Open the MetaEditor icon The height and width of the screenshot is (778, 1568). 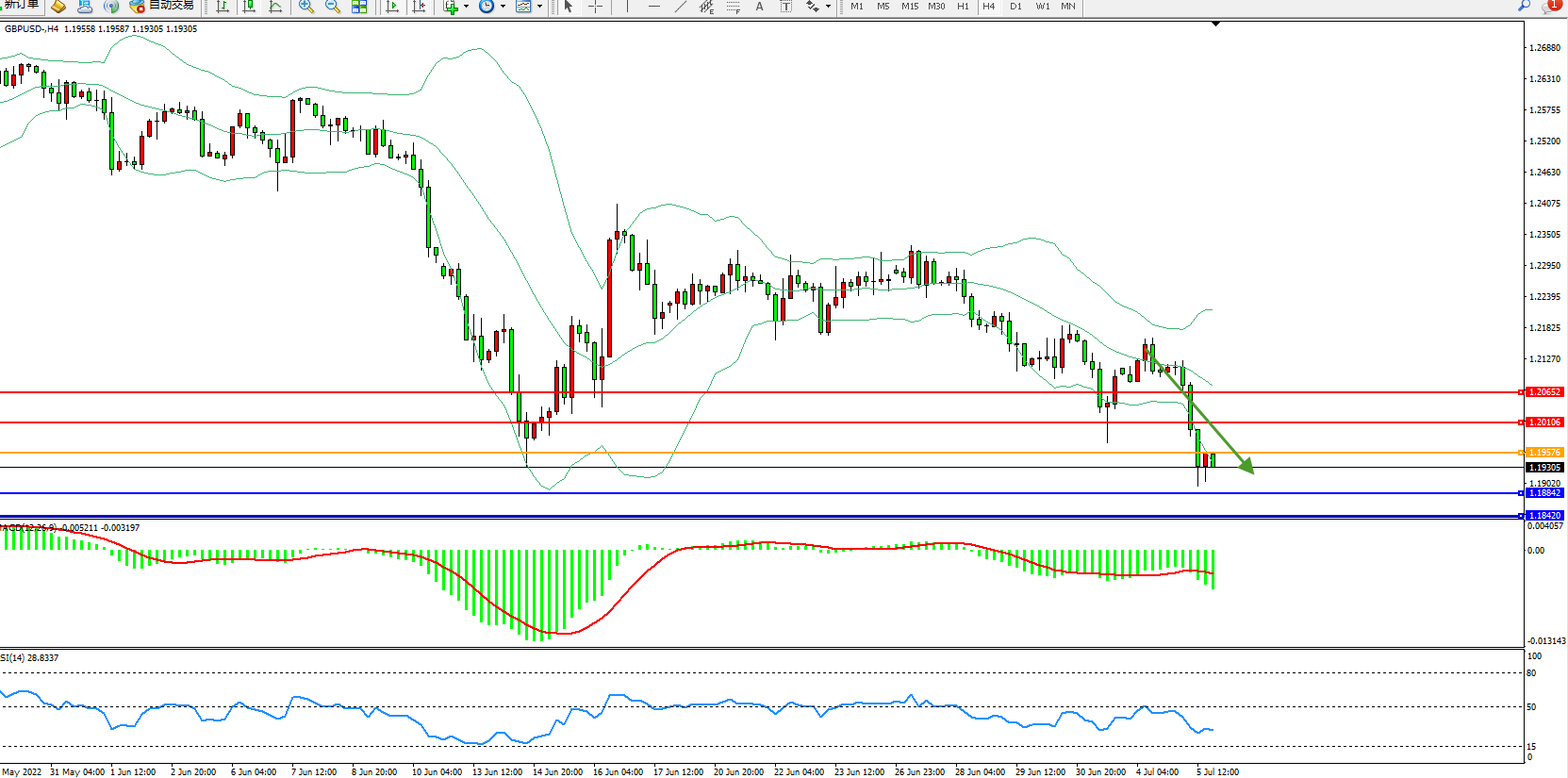[x=58, y=7]
